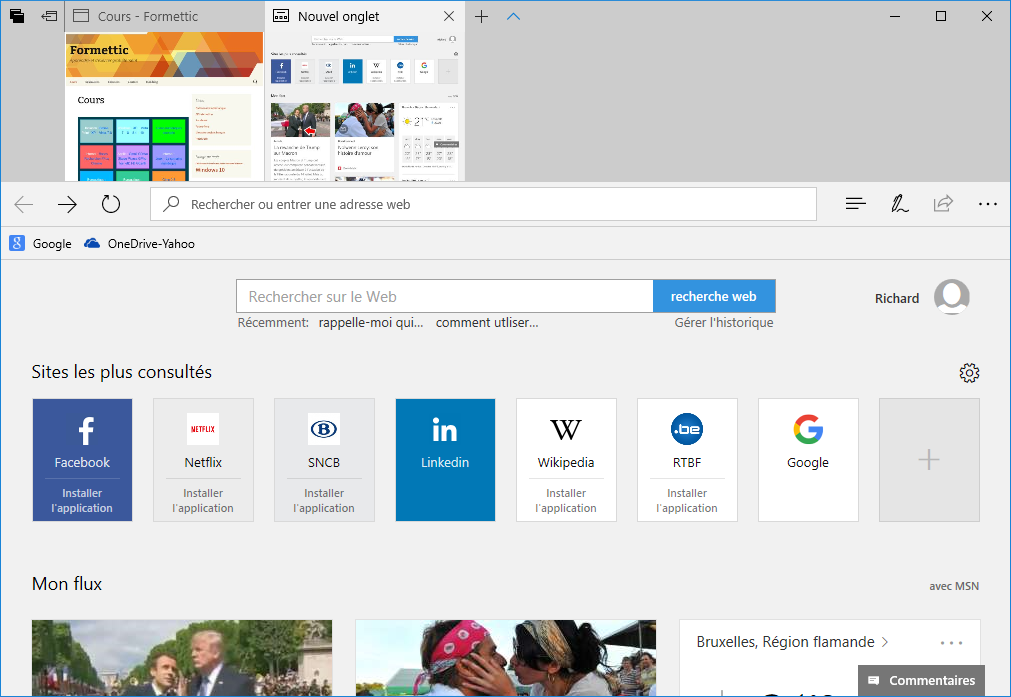Add web notes with pen icon
The image size is (1011, 697).
click(x=899, y=204)
